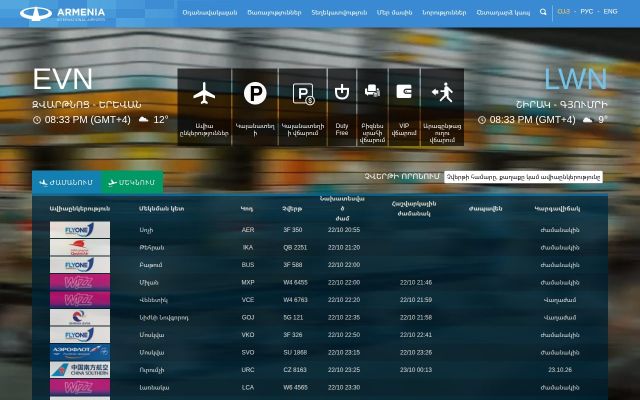Click airport code BUS

point(248,265)
